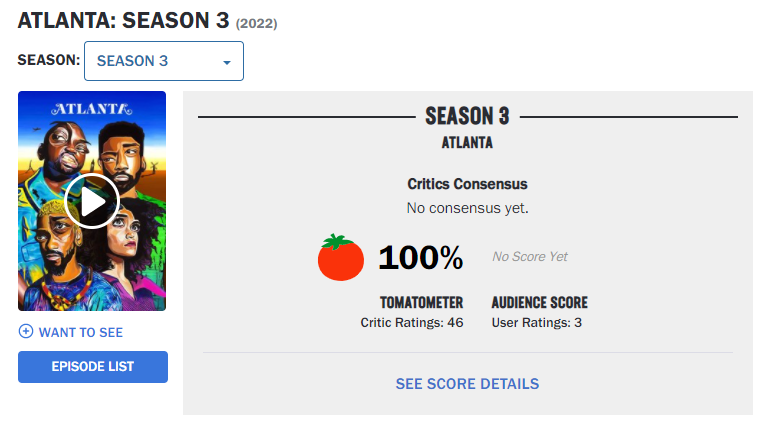Click the play button on the Atlanta poster

click(92, 201)
